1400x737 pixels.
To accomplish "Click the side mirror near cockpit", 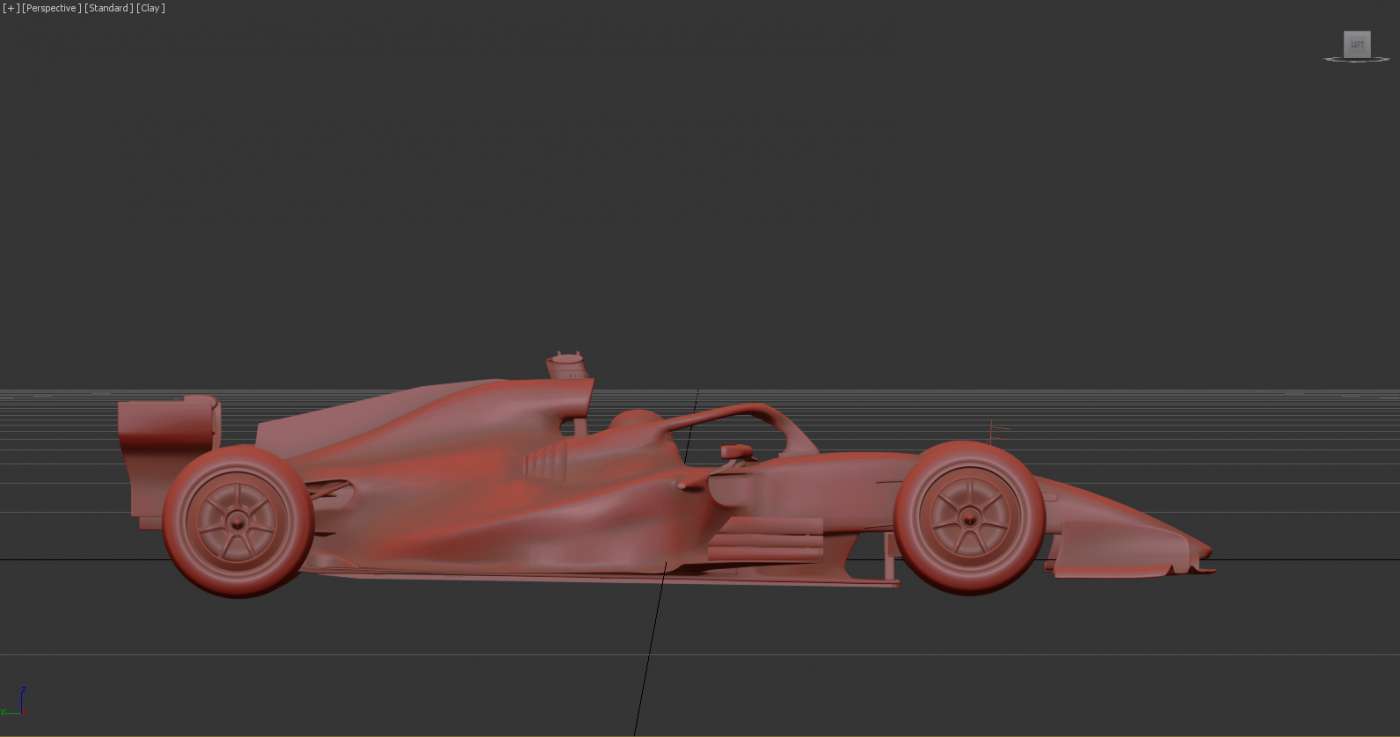I will point(735,453).
